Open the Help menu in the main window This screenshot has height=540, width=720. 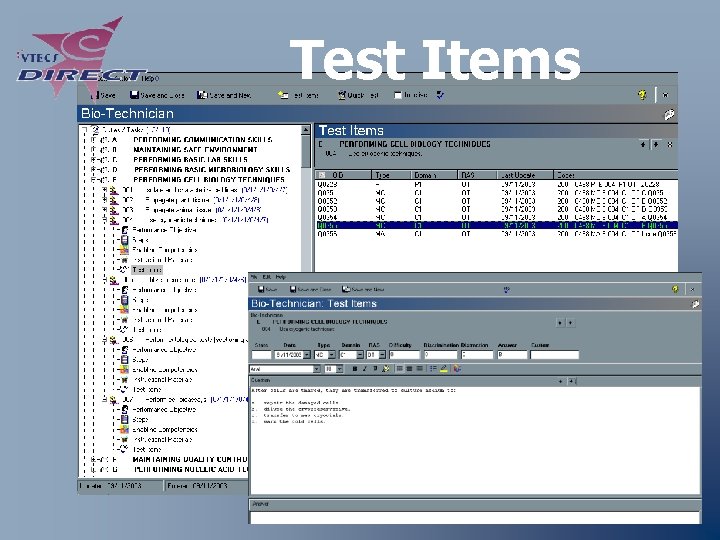coord(150,79)
